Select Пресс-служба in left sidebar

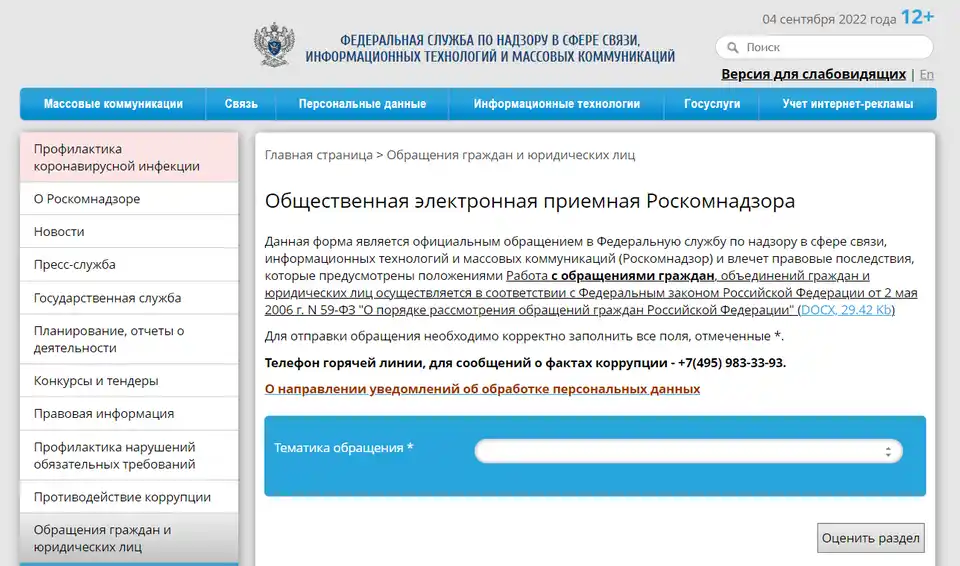[x=75, y=265]
